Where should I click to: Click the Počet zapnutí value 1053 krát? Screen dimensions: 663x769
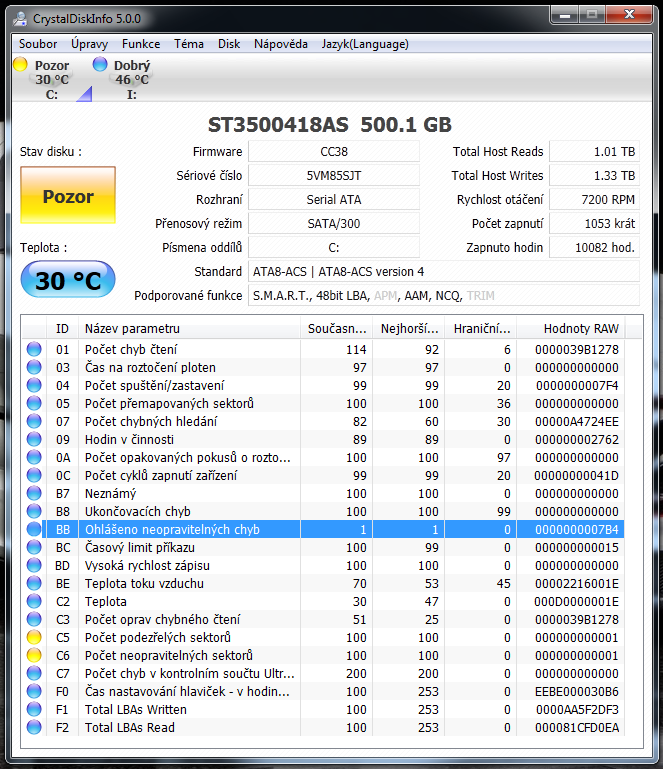tap(594, 224)
